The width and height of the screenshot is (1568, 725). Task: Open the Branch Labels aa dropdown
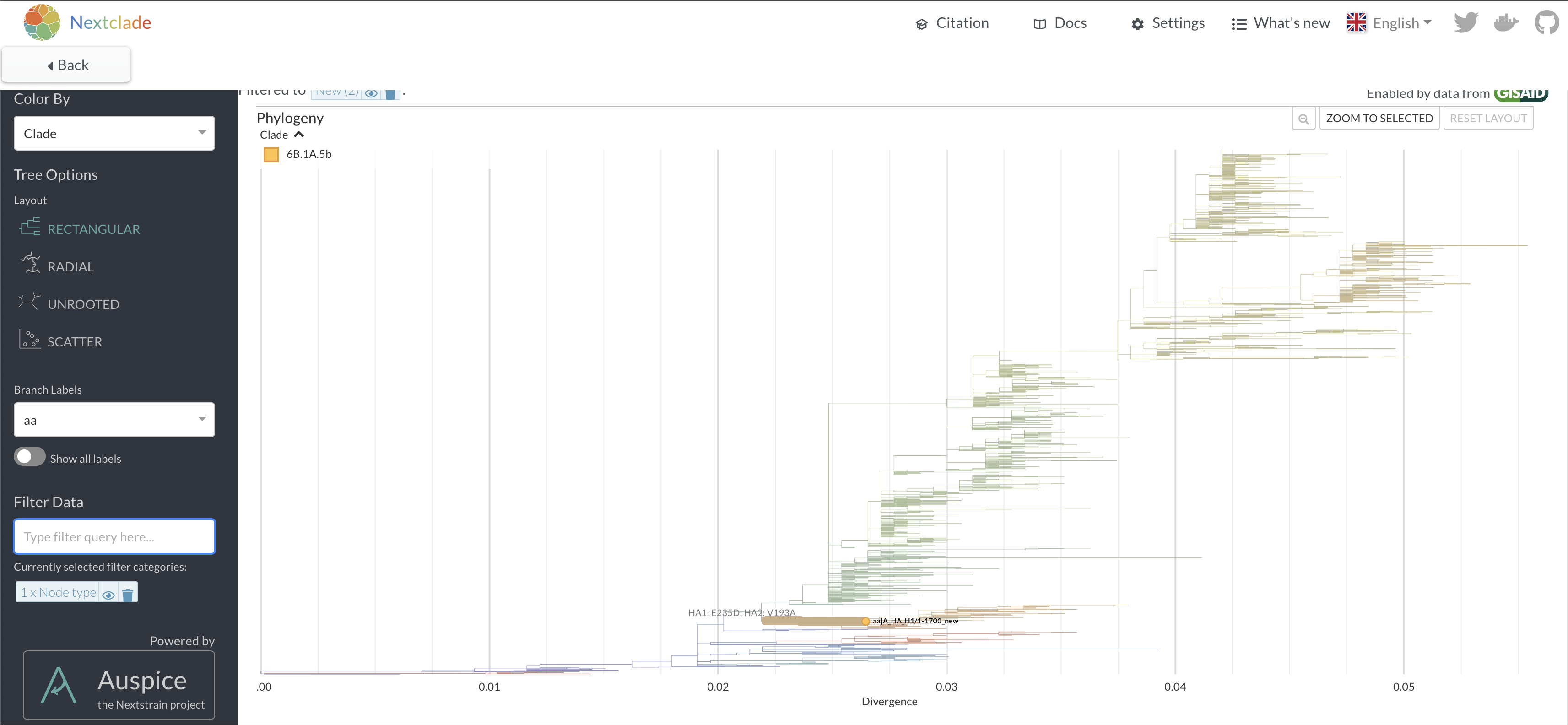point(114,420)
